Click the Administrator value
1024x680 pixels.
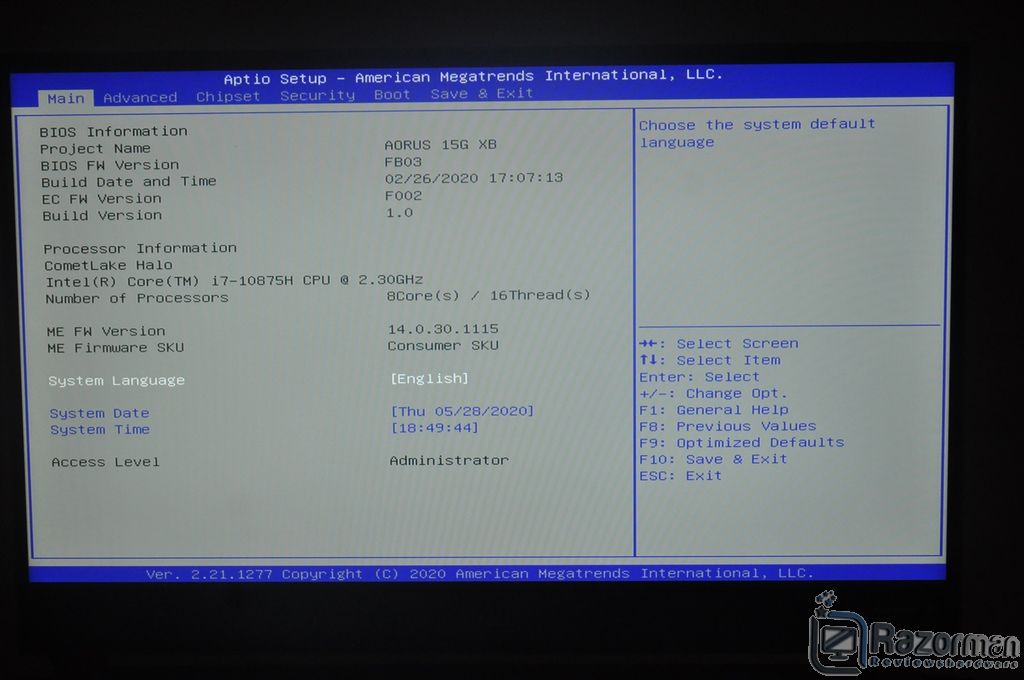coord(449,461)
